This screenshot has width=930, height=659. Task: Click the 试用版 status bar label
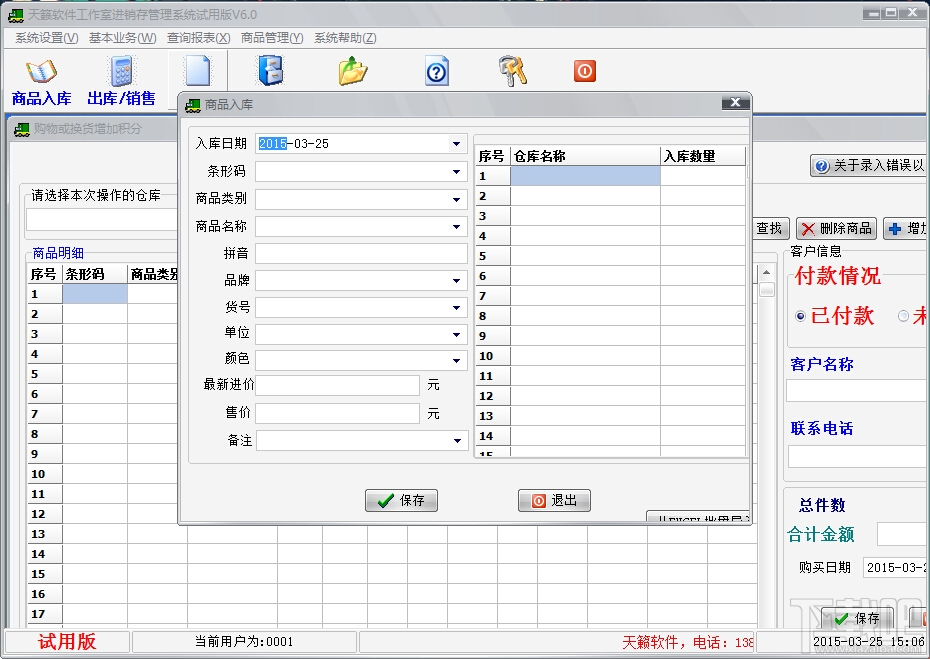point(67,641)
